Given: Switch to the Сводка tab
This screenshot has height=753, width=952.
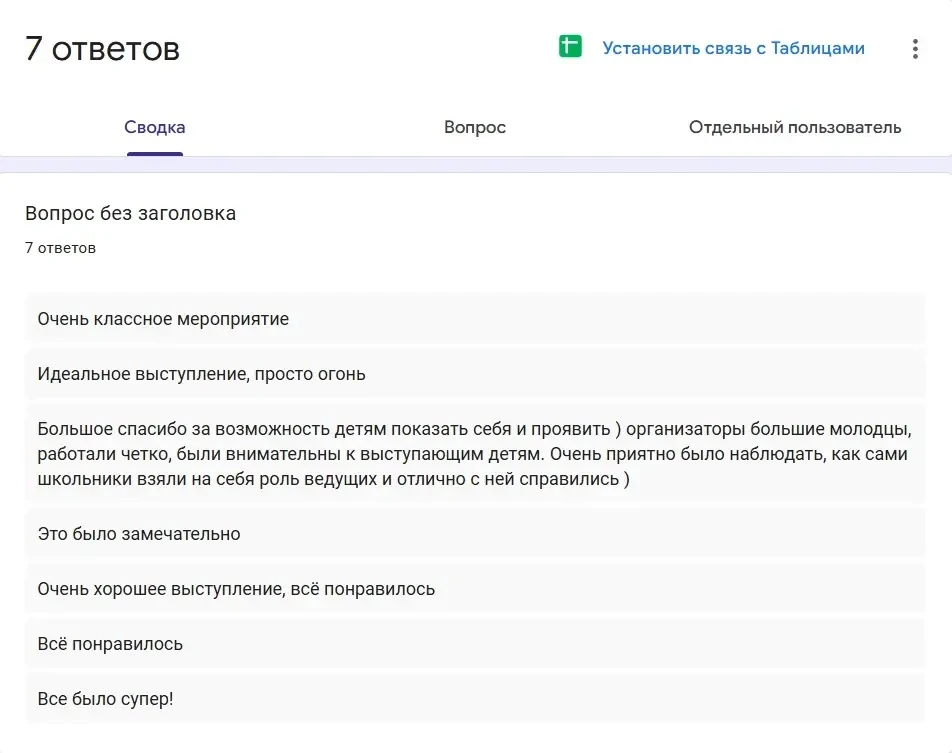Looking at the screenshot, I should 155,127.
